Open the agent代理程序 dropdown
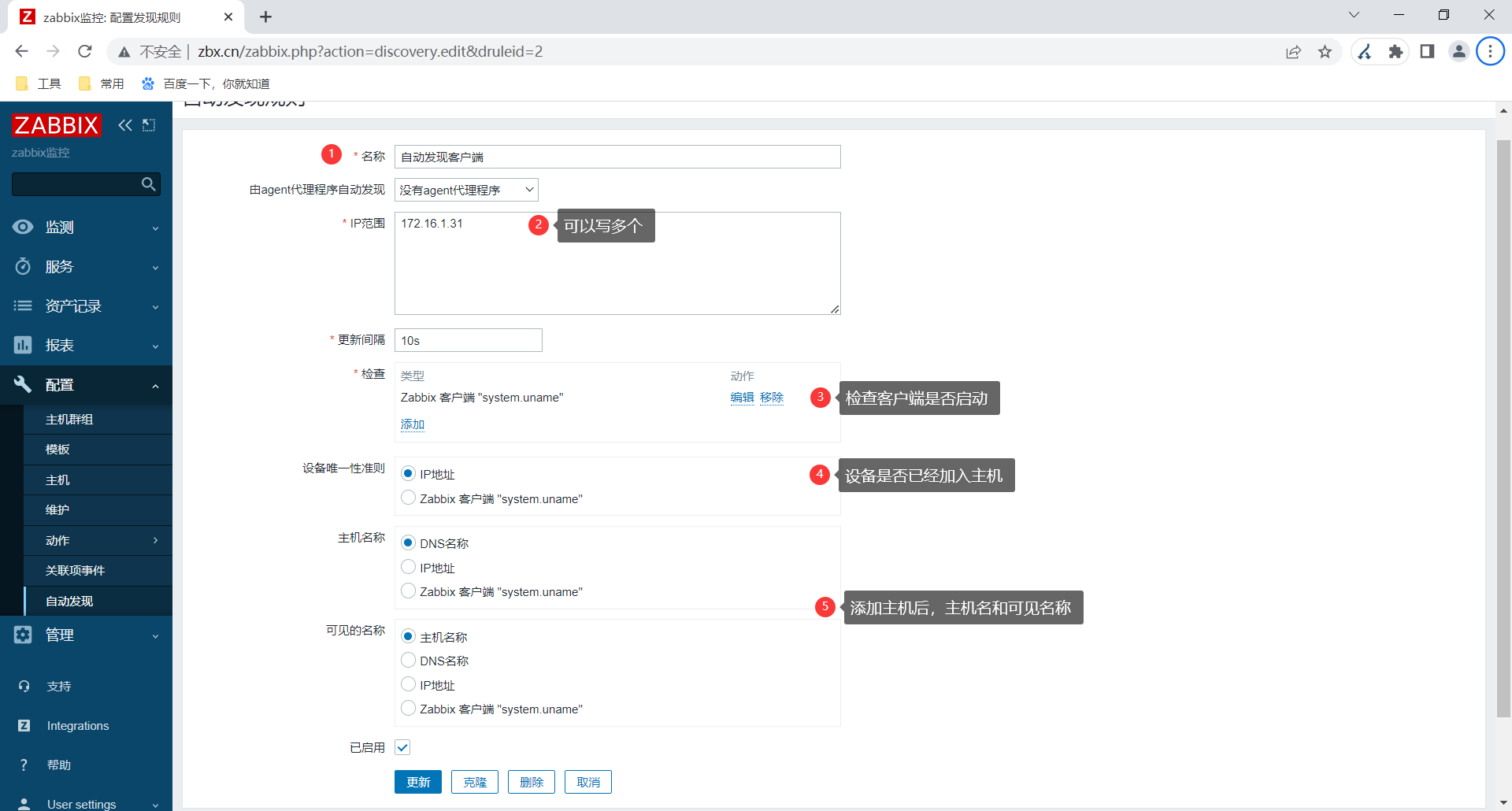This screenshot has width=1512, height=811. click(x=466, y=190)
